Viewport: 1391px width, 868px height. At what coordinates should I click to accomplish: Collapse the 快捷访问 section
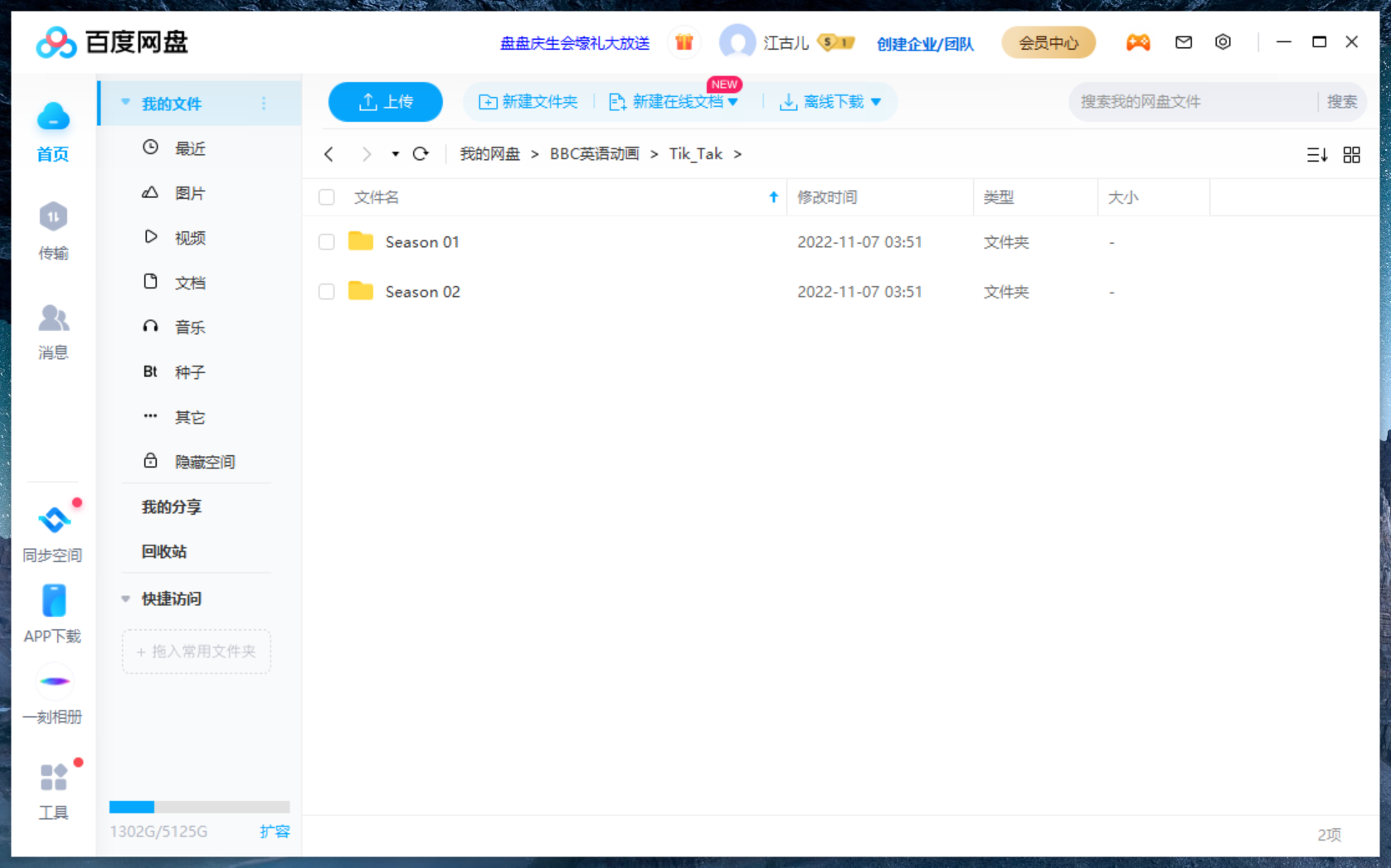[126, 599]
